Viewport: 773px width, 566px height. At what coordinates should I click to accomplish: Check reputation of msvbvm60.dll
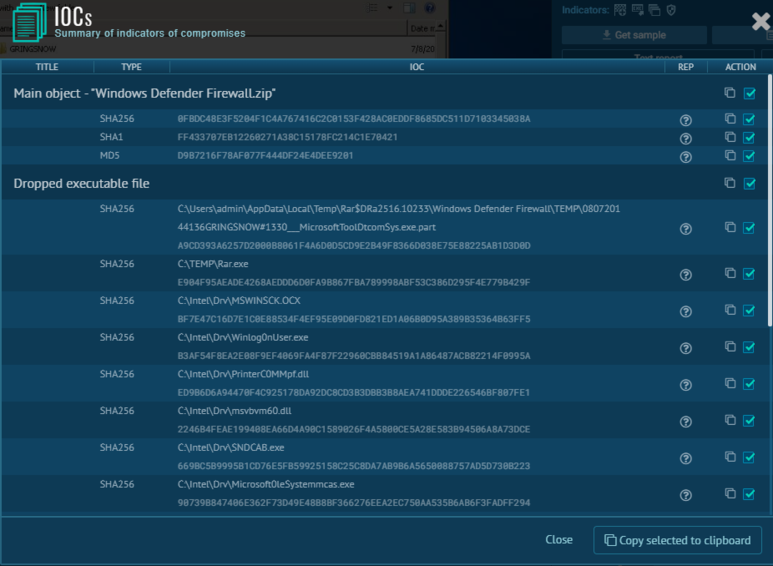point(685,422)
